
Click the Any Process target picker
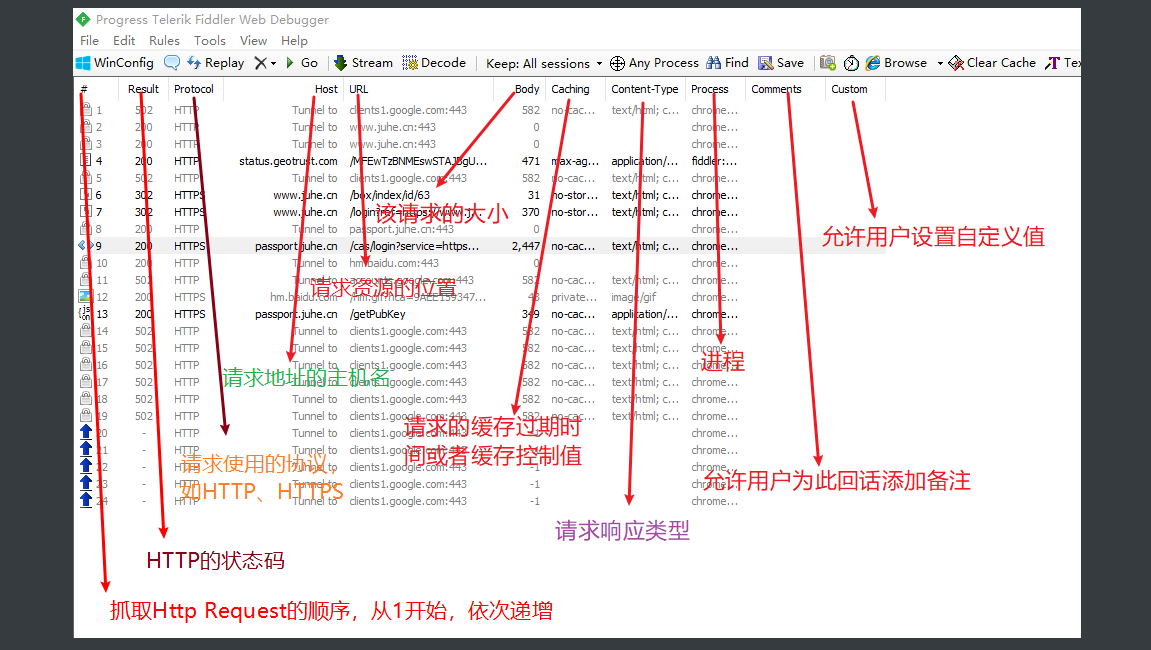[x=654, y=63]
